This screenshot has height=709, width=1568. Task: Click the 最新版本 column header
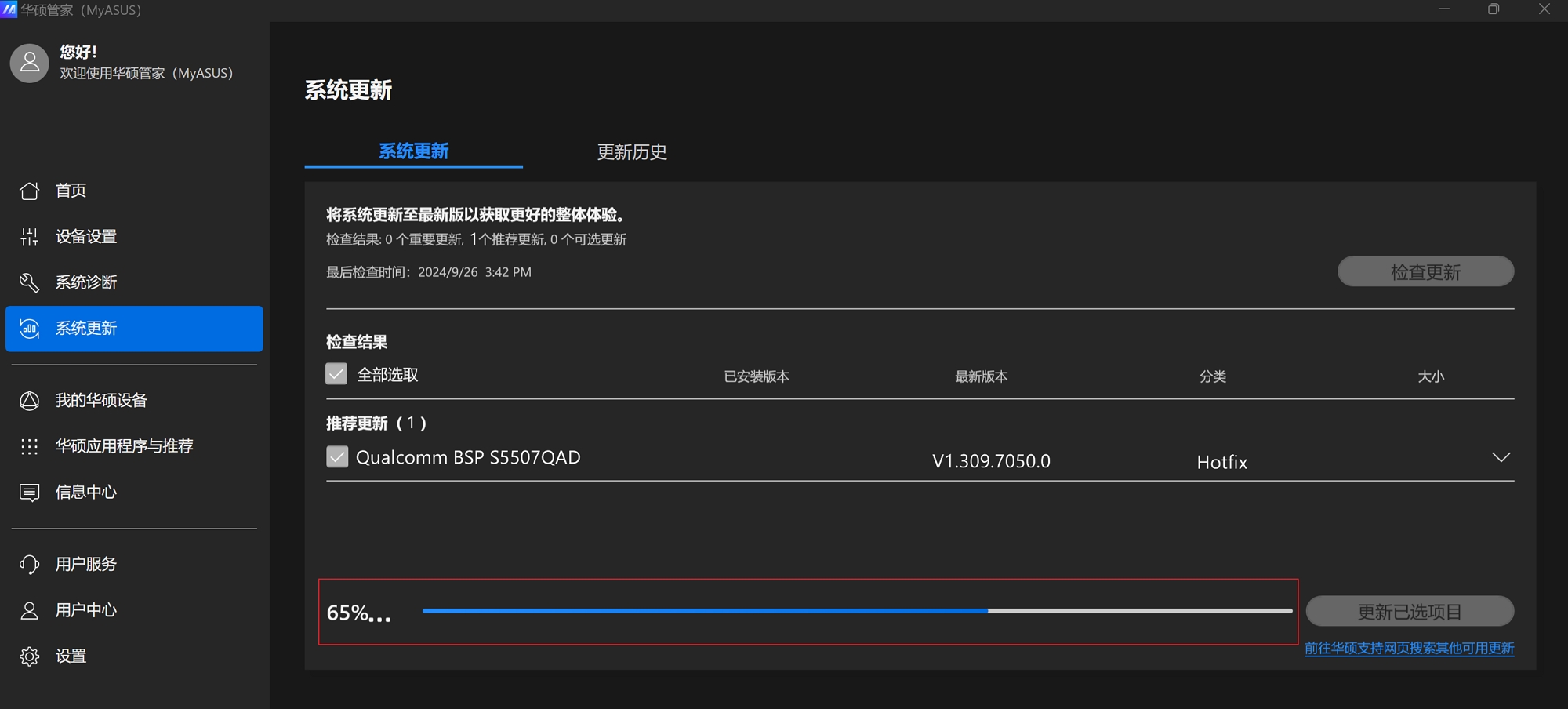[x=981, y=376]
